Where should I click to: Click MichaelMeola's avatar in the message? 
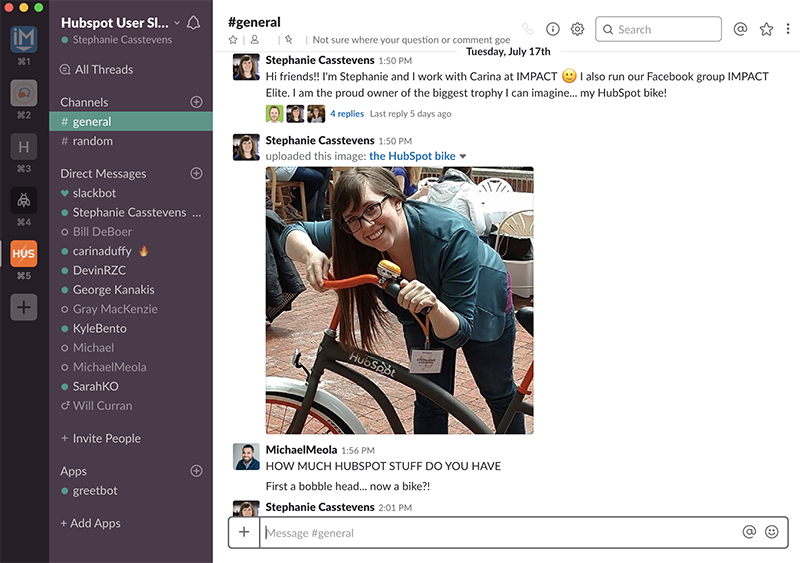(246, 456)
